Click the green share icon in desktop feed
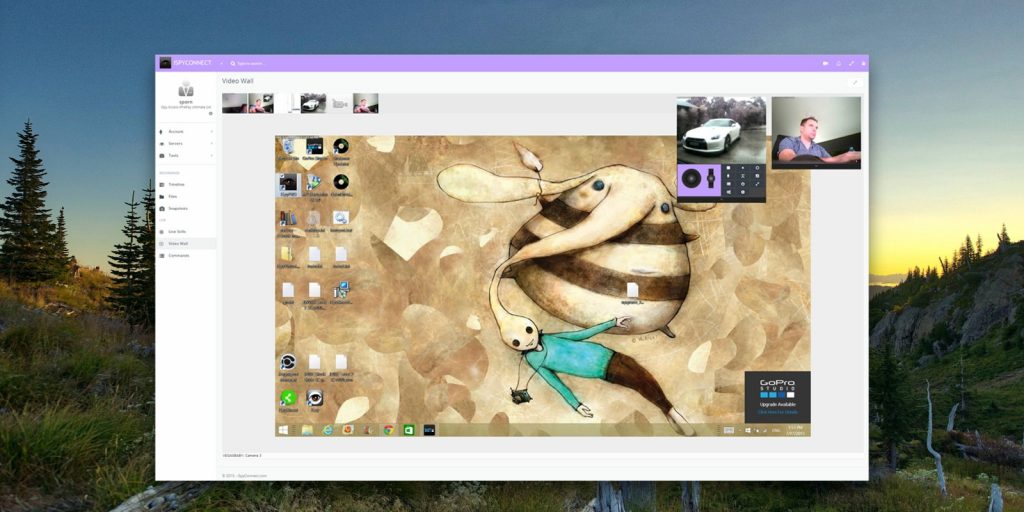Image resolution: width=1024 pixels, height=512 pixels. pos(288,400)
